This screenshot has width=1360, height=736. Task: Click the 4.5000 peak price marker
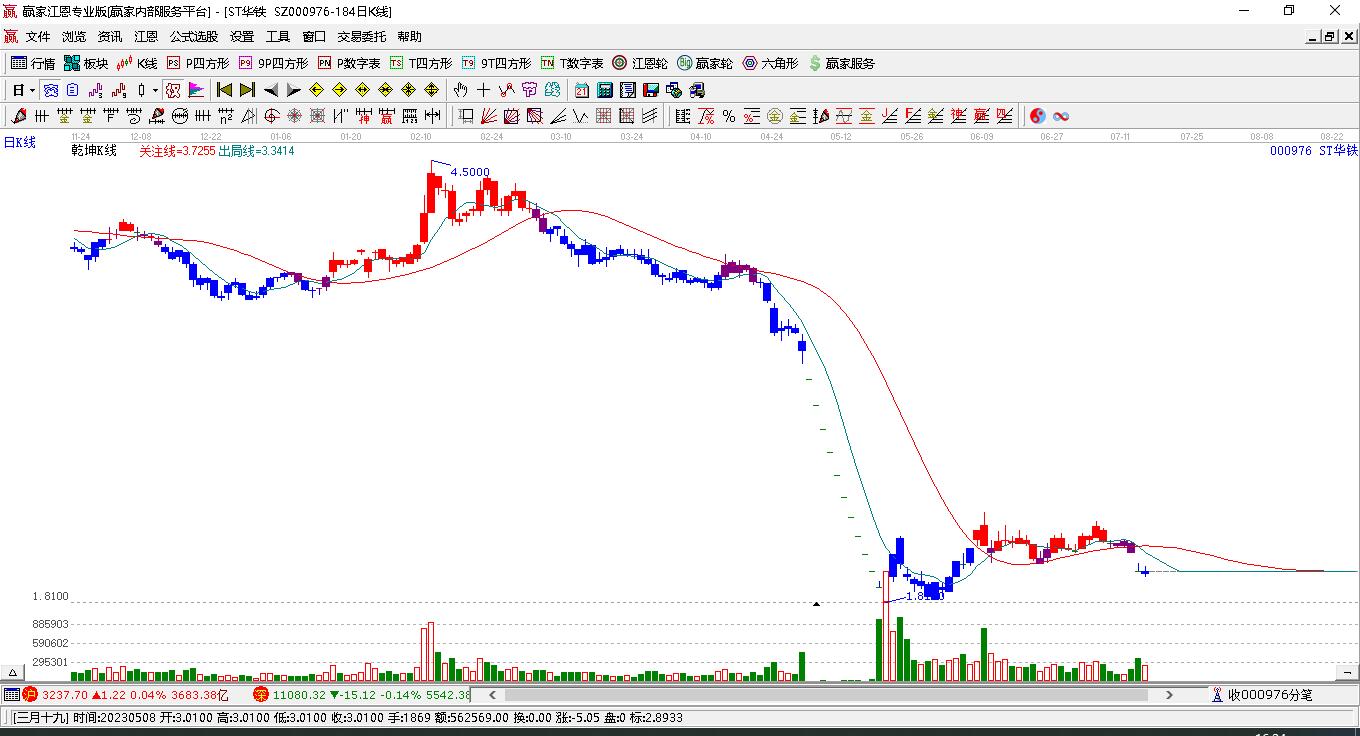pyautogui.click(x=470, y=172)
